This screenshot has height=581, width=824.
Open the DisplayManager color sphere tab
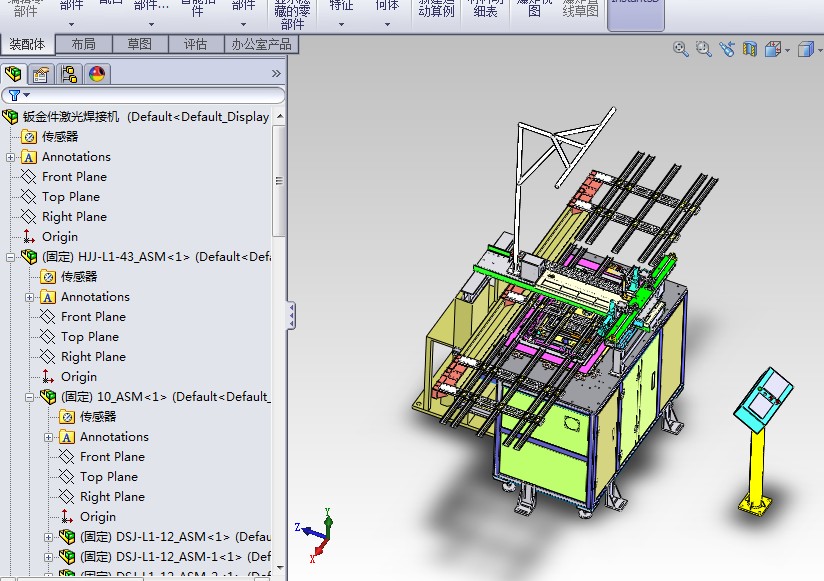[97, 74]
